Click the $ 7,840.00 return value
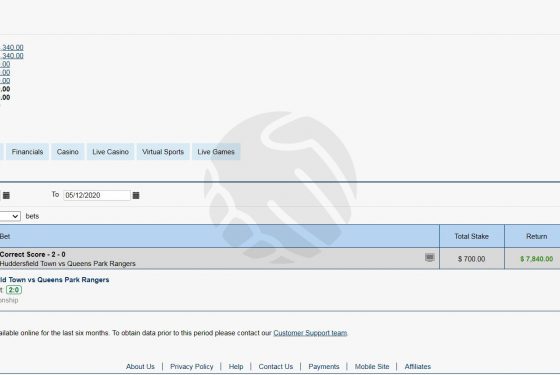Image resolution: width=560 pixels, height=375 pixels. 536,259
